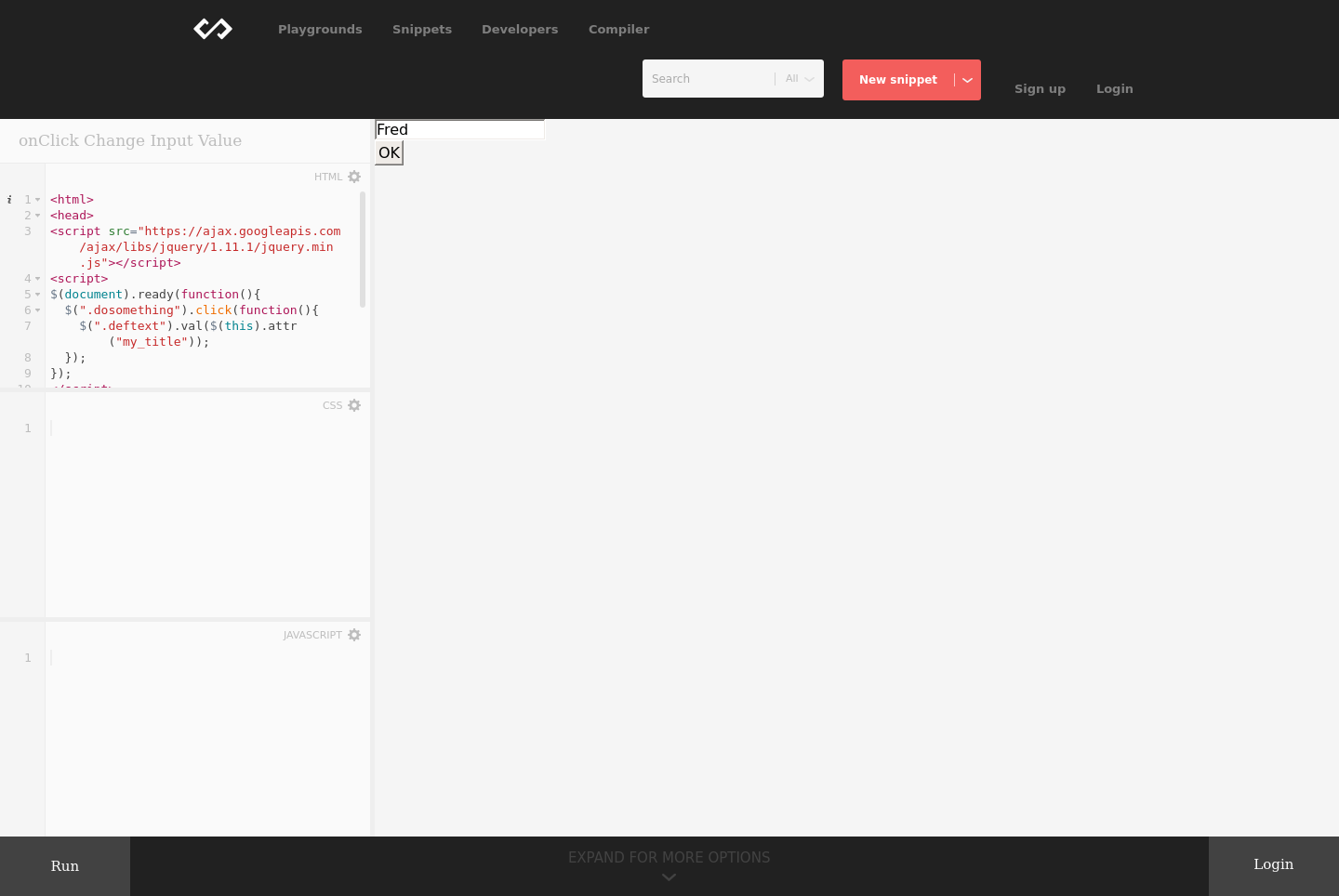Run the snippet code
The width and height of the screenshot is (1339, 896).
65,866
